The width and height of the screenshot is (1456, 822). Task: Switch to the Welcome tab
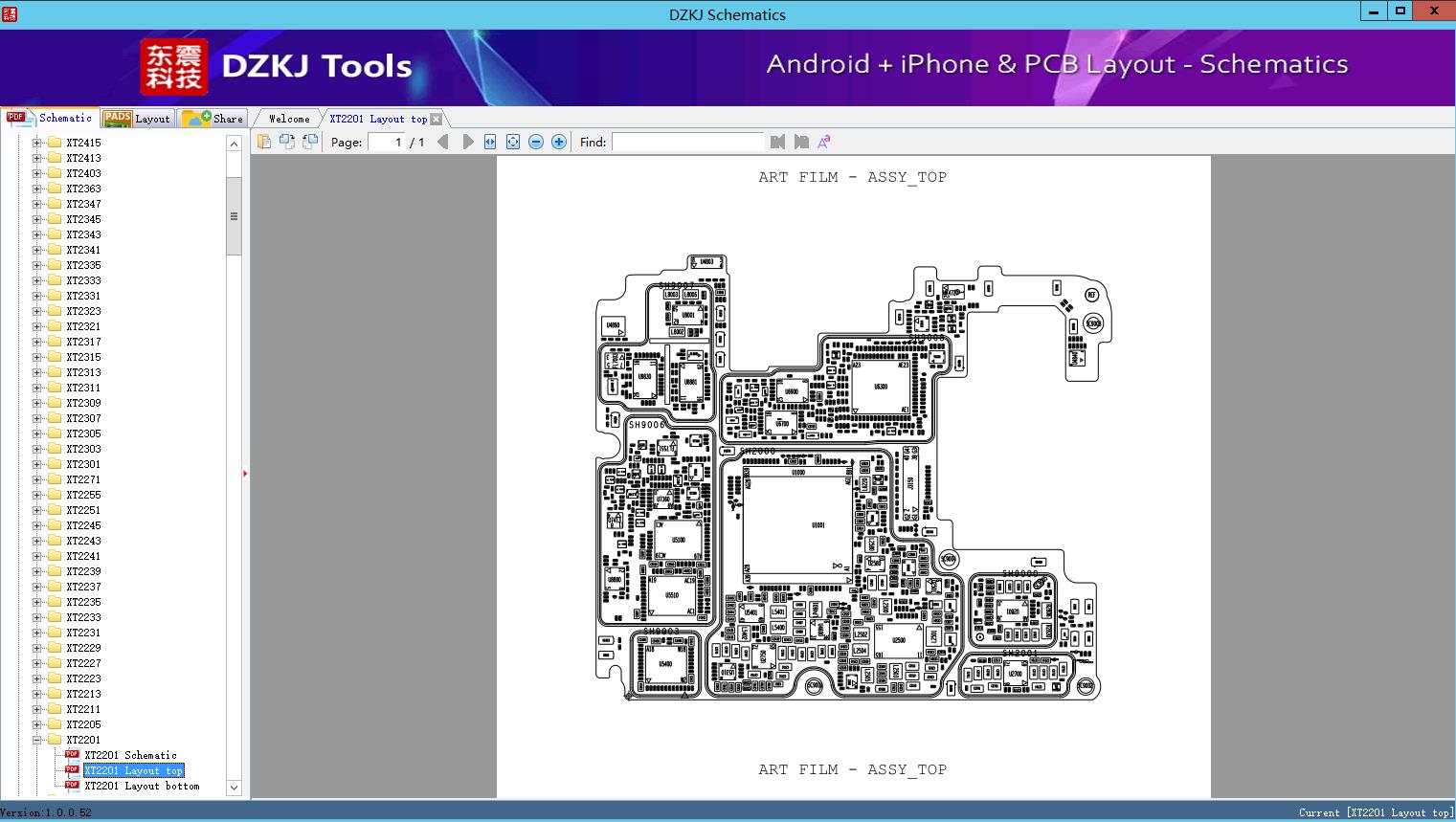289,119
